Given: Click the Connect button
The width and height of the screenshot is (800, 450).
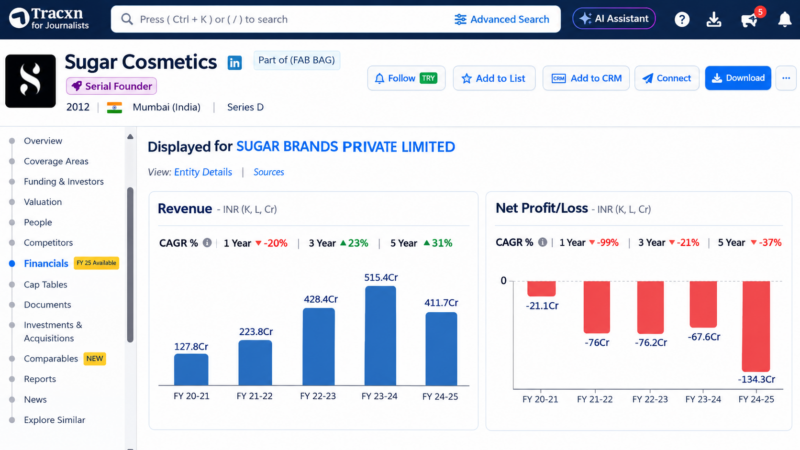Looking at the screenshot, I should pos(667,78).
